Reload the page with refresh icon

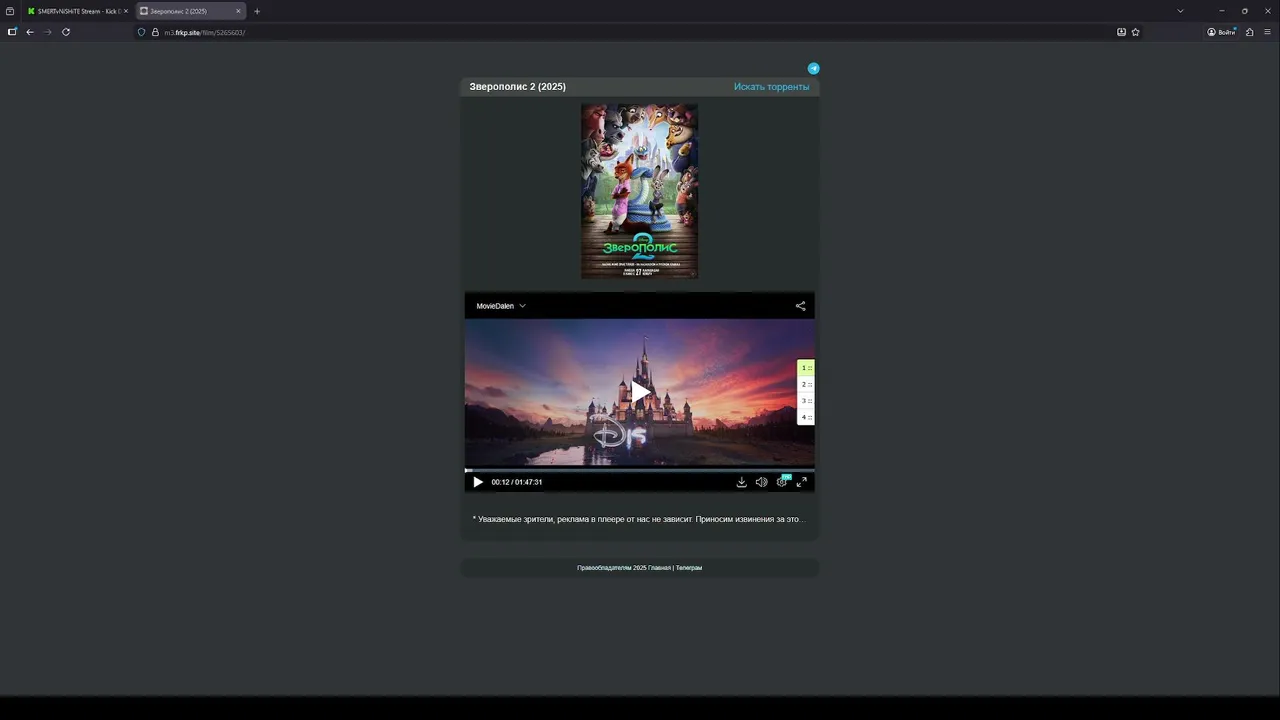[66, 32]
